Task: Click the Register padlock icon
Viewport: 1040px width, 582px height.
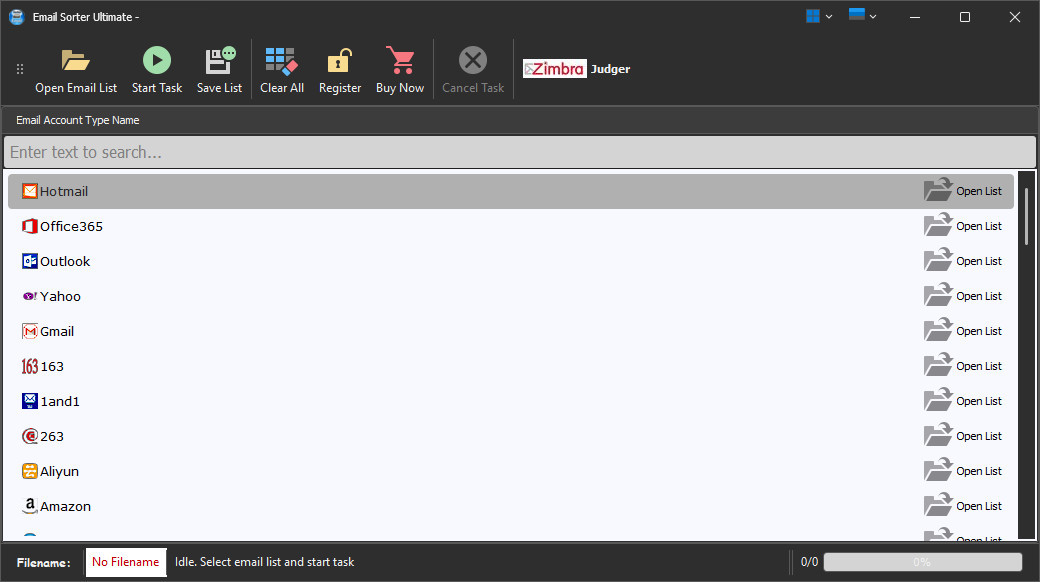Action: [x=340, y=60]
